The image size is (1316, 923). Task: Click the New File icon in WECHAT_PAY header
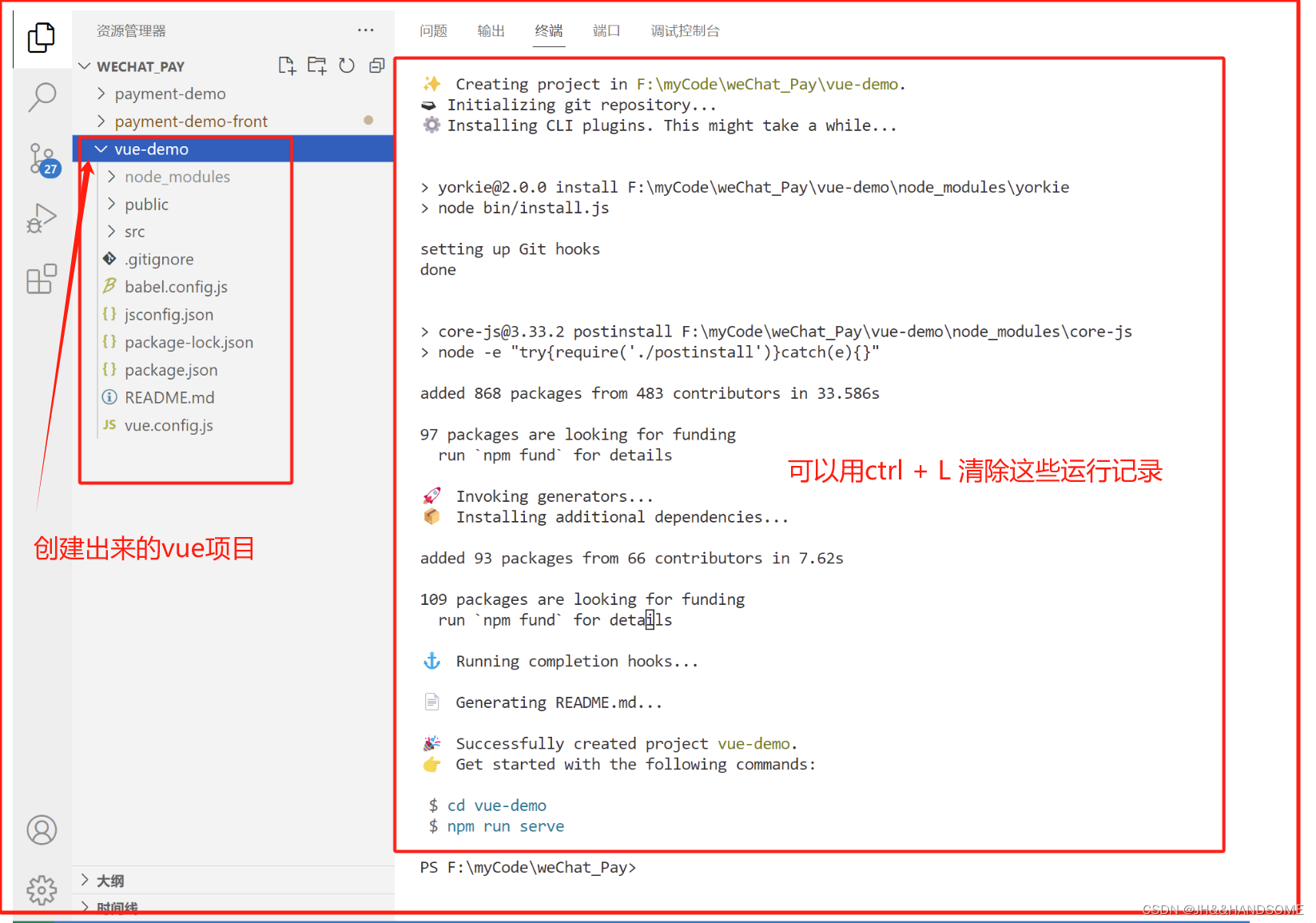tap(287, 66)
